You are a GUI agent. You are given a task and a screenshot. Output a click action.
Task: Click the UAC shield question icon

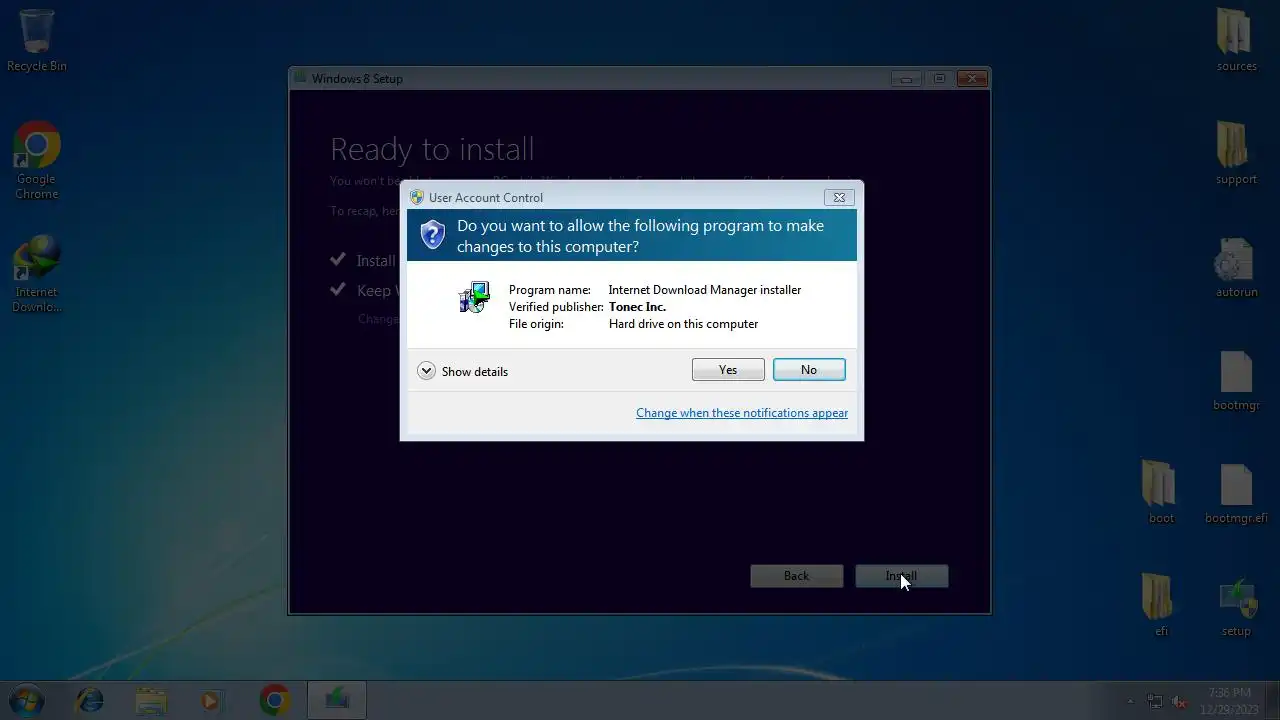432,235
